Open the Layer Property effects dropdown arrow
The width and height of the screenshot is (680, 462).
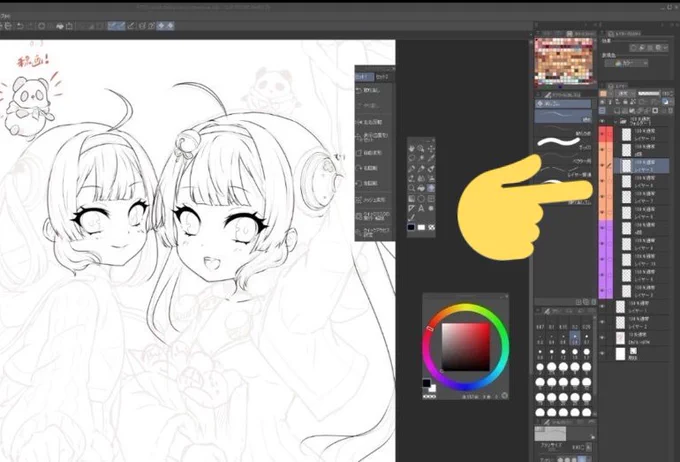(x=666, y=48)
